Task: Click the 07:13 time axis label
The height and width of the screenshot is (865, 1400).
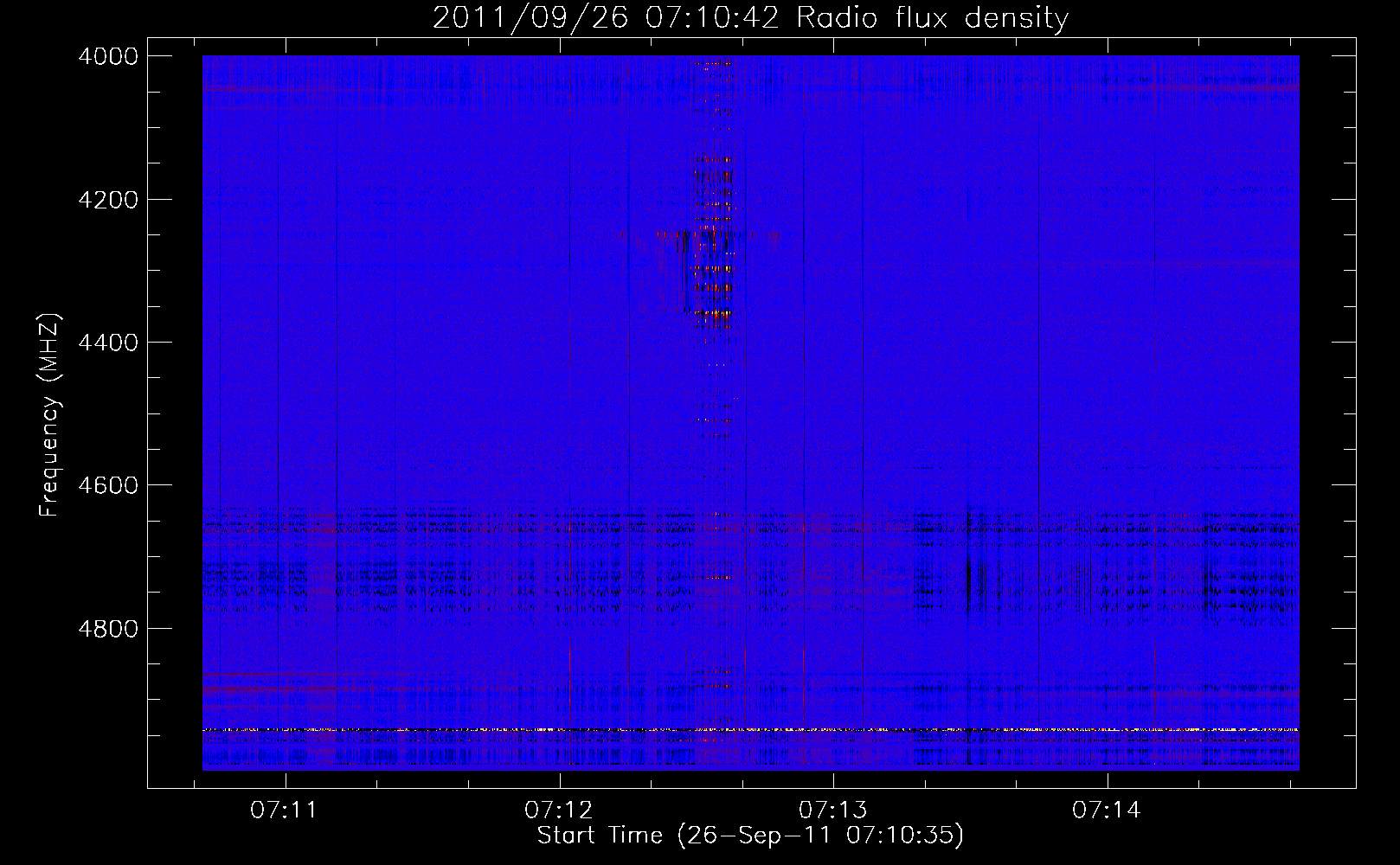Action: [x=833, y=811]
